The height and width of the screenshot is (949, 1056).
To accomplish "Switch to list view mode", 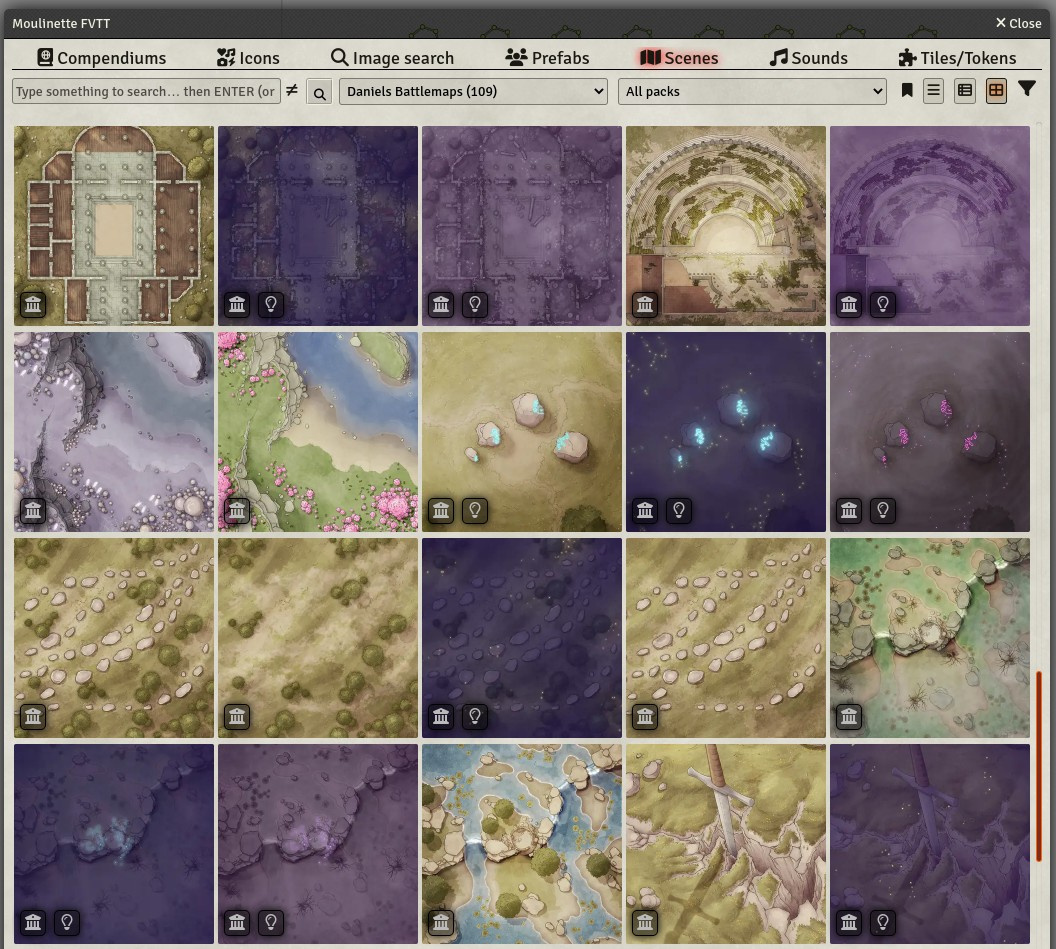I will 933,90.
